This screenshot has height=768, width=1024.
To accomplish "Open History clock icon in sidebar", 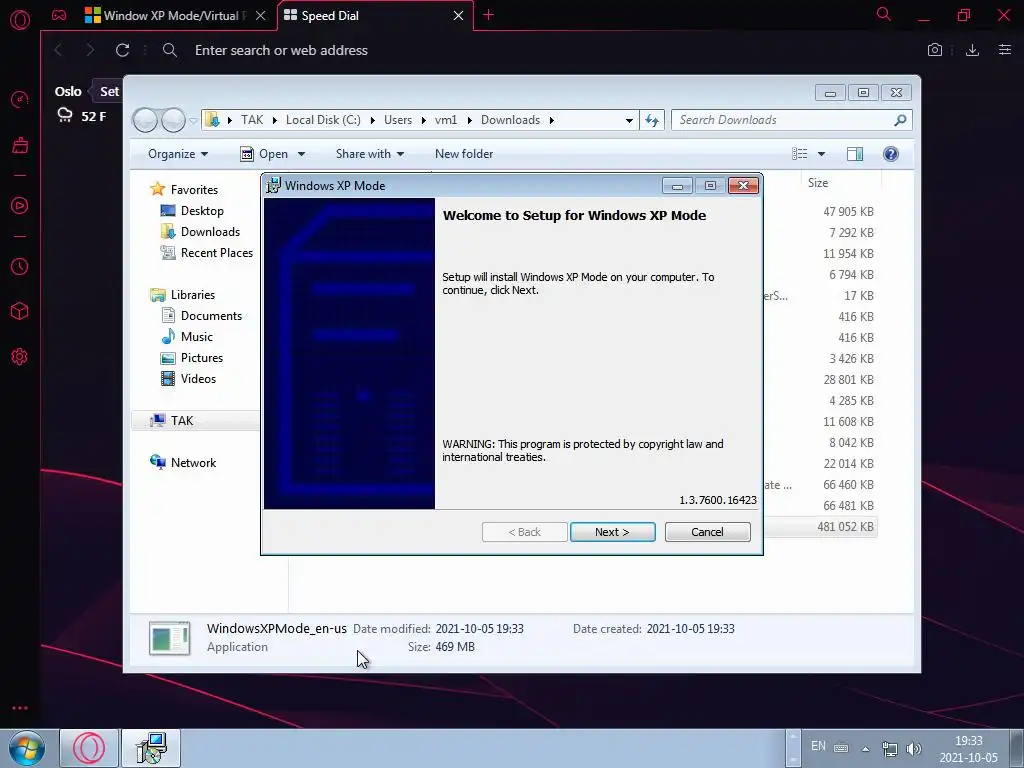I will pos(20,266).
